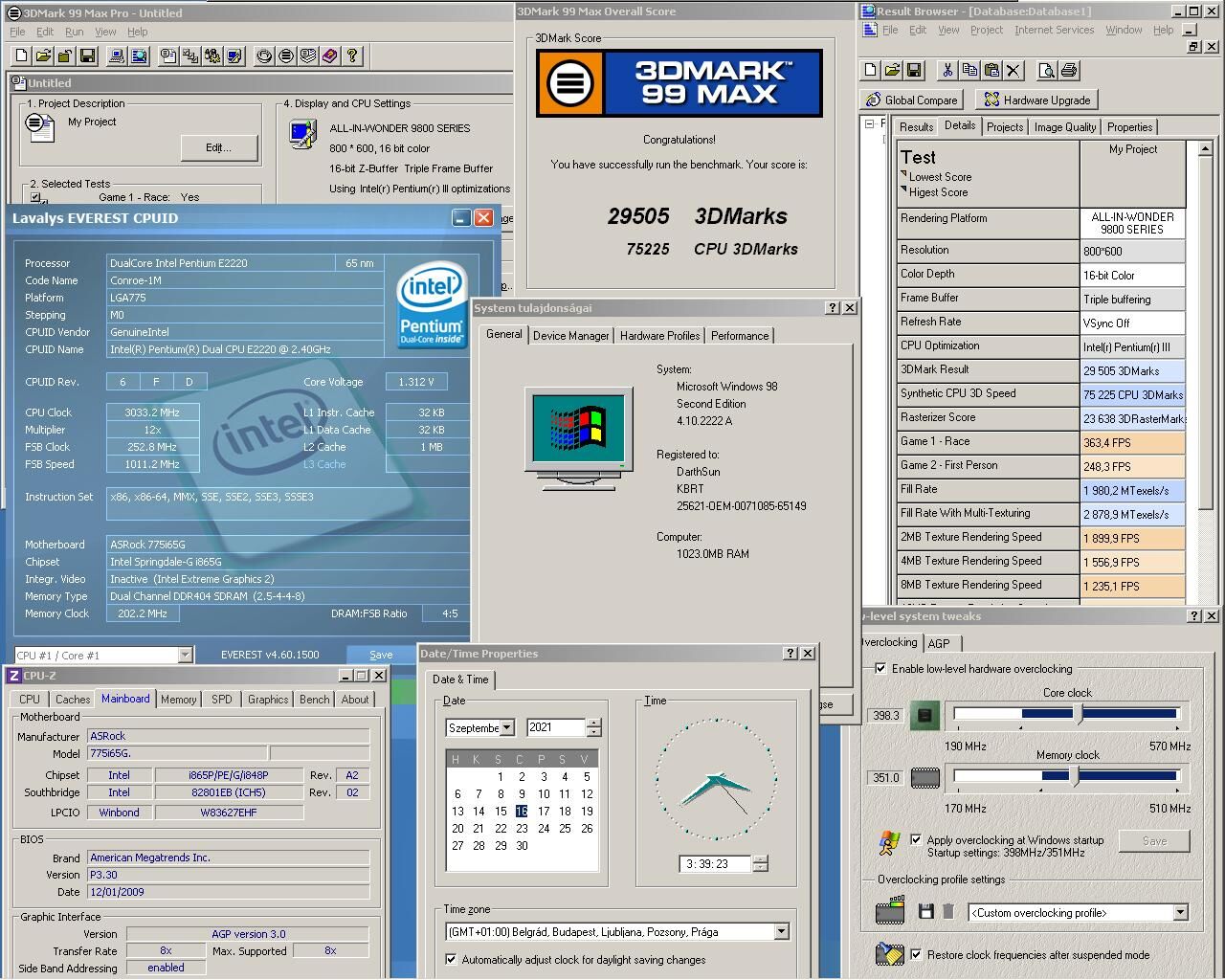Click the save profile floppy icon in overclocking settings

click(x=925, y=912)
